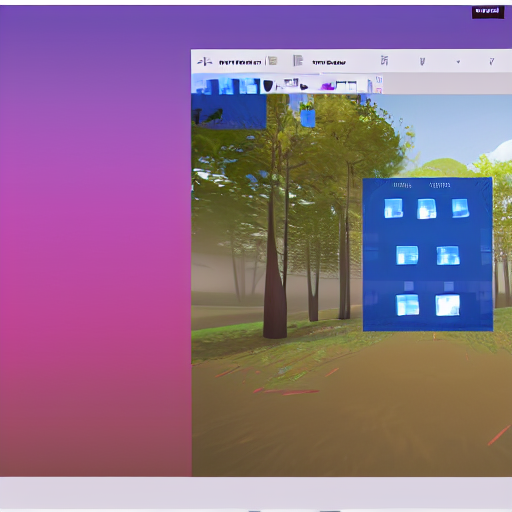Screen dimensions: 512x512
Task: Click the right tile in blue panel top row
Action: point(460,208)
